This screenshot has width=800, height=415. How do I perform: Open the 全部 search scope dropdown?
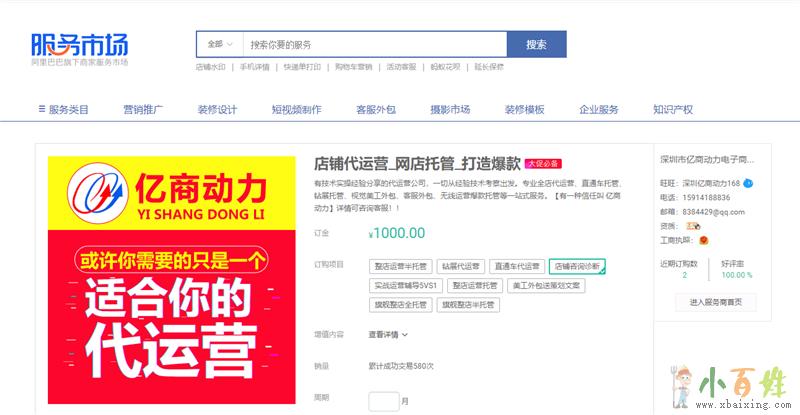(219, 45)
